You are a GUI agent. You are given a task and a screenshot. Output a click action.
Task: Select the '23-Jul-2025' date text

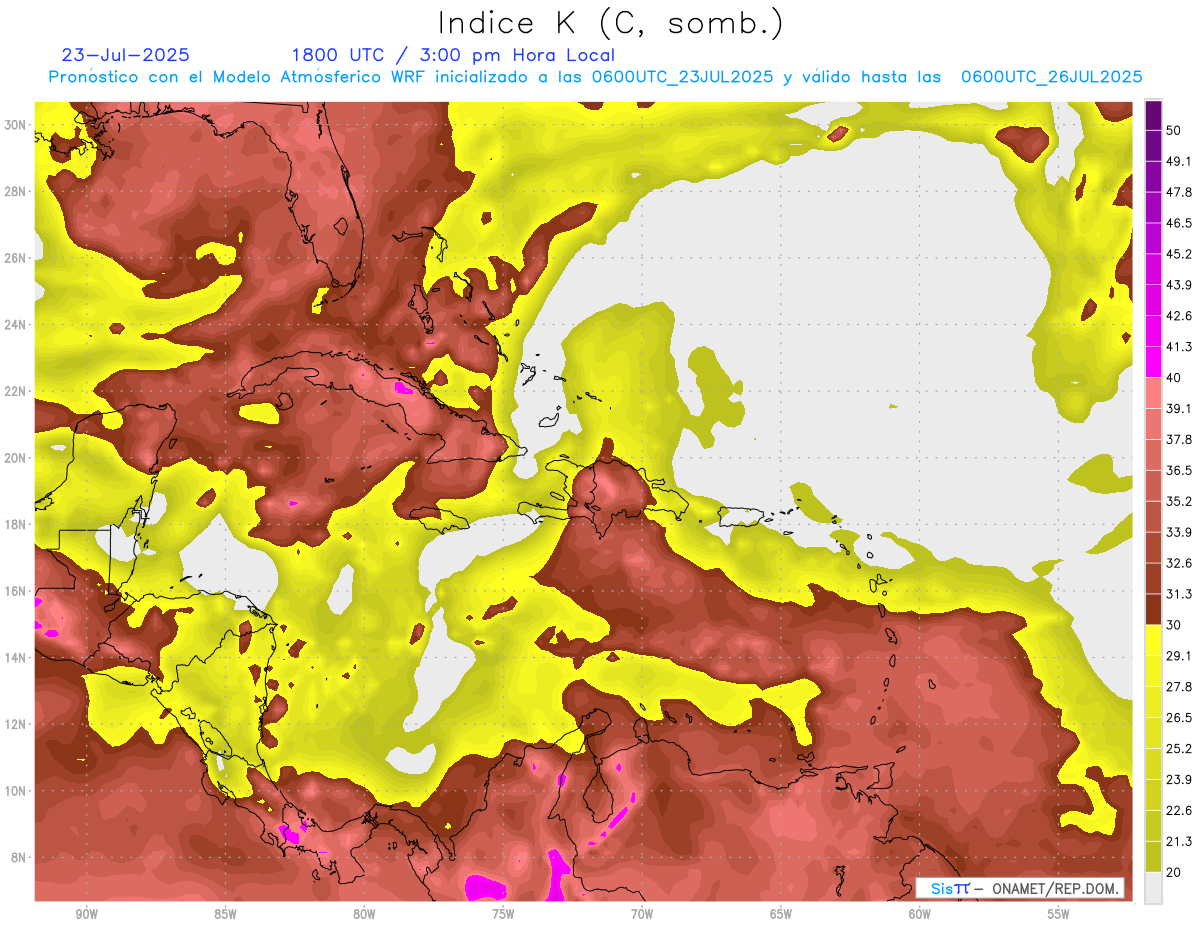[x=125, y=55]
